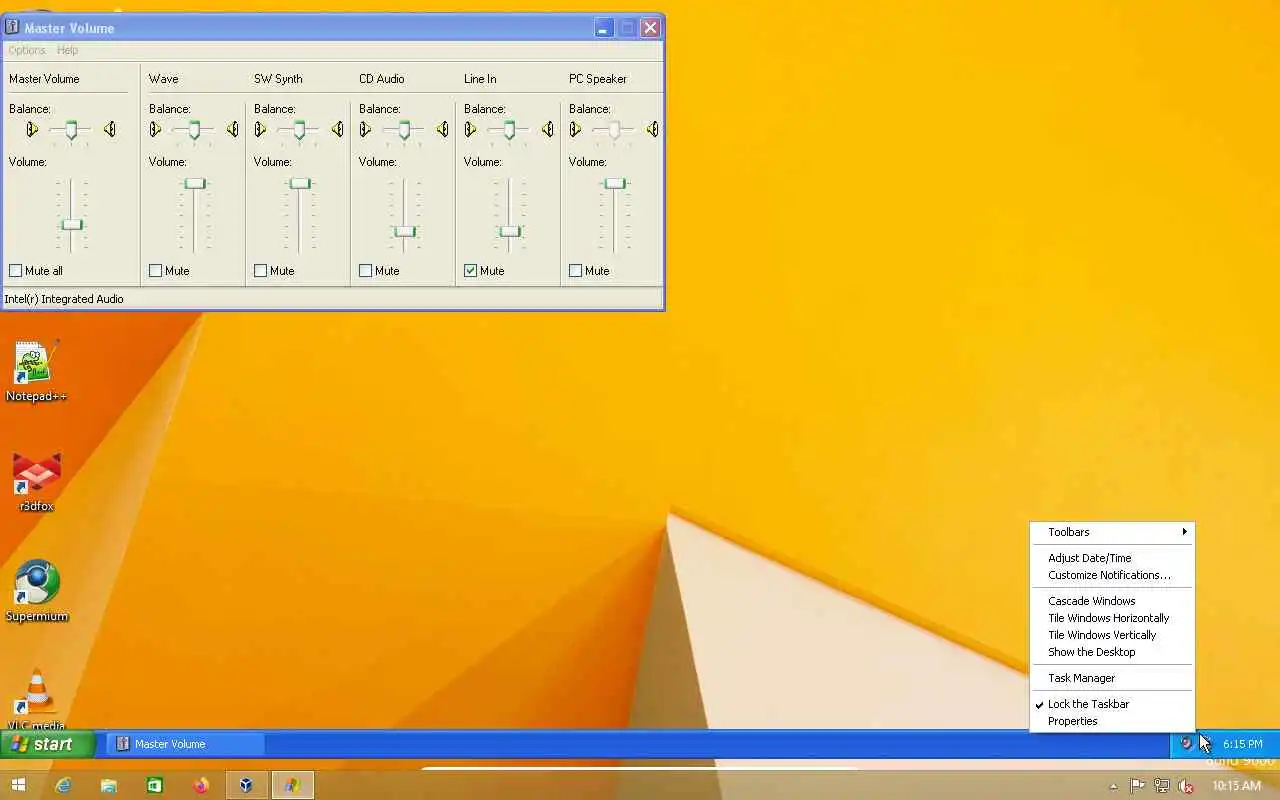Choose Adjust Date/Time from the context menu
This screenshot has width=1280, height=800.
tap(1112, 558)
